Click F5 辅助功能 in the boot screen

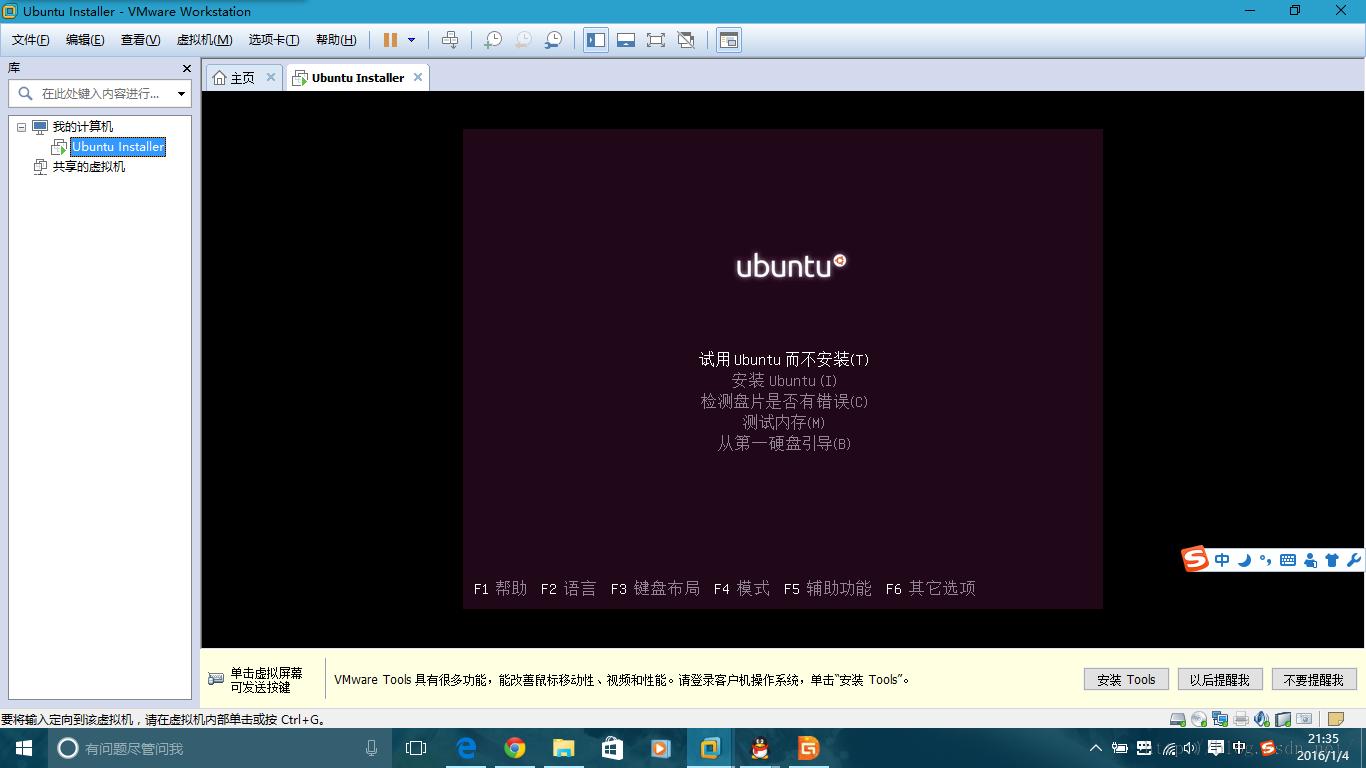point(828,588)
